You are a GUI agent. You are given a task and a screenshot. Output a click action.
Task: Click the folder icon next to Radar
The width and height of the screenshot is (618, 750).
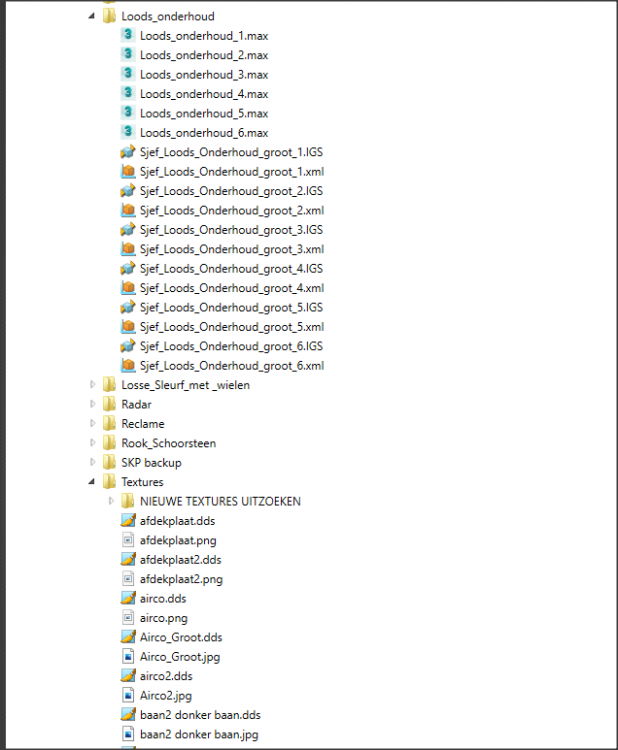pyautogui.click(x=110, y=404)
